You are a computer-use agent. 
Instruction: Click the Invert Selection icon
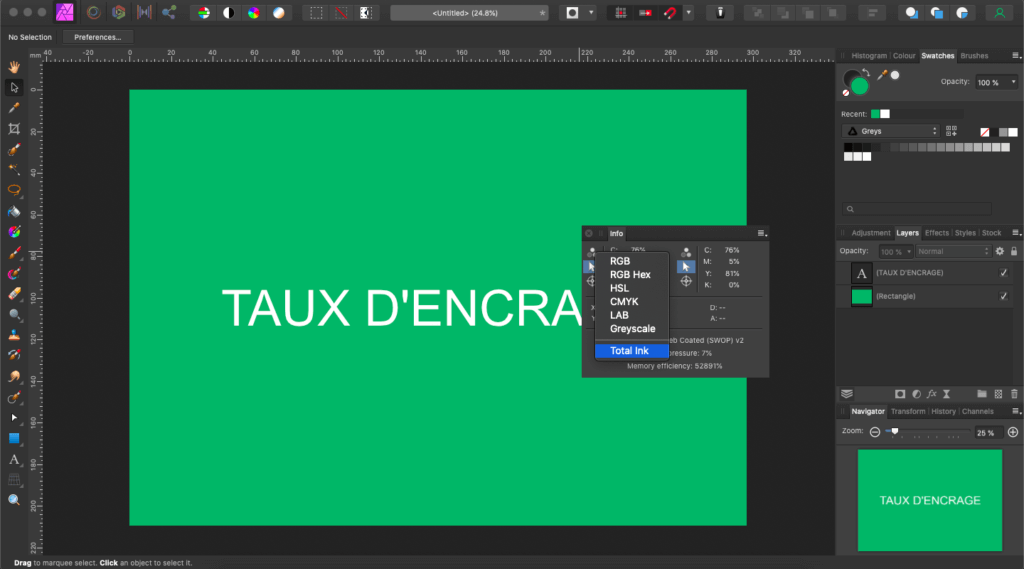pyautogui.click(x=366, y=13)
